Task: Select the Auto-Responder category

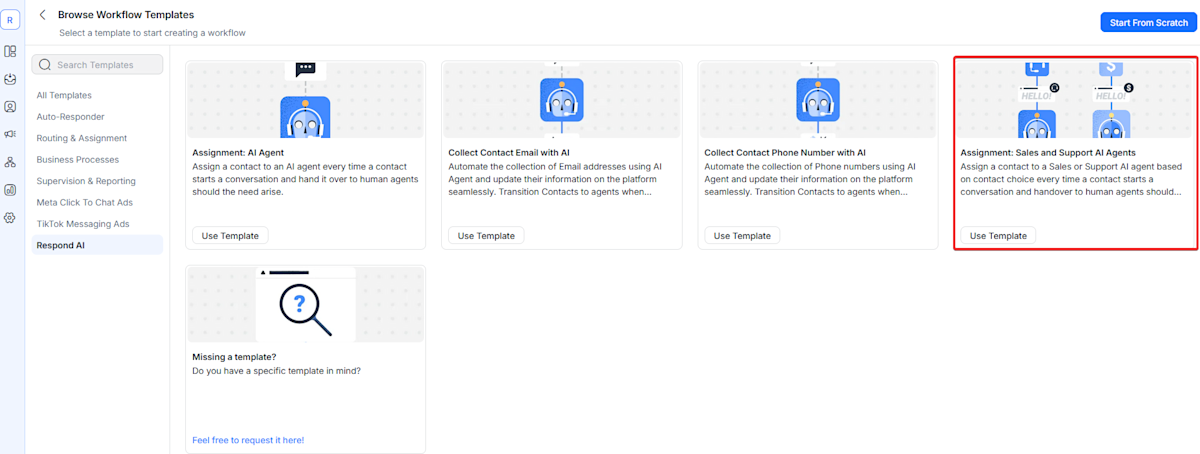Action: pyautogui.click(x=68, y=117)
